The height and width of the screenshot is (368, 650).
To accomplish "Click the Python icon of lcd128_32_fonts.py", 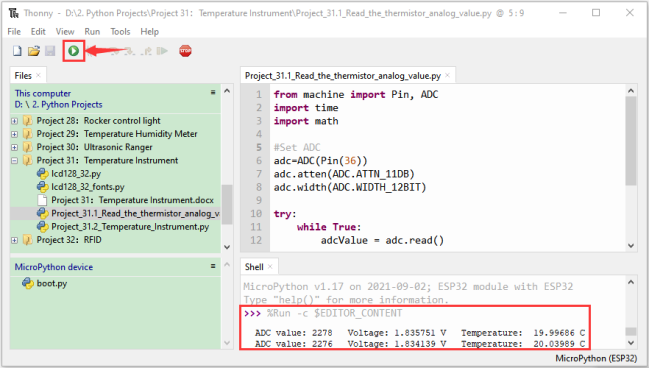I will point(42,187).
